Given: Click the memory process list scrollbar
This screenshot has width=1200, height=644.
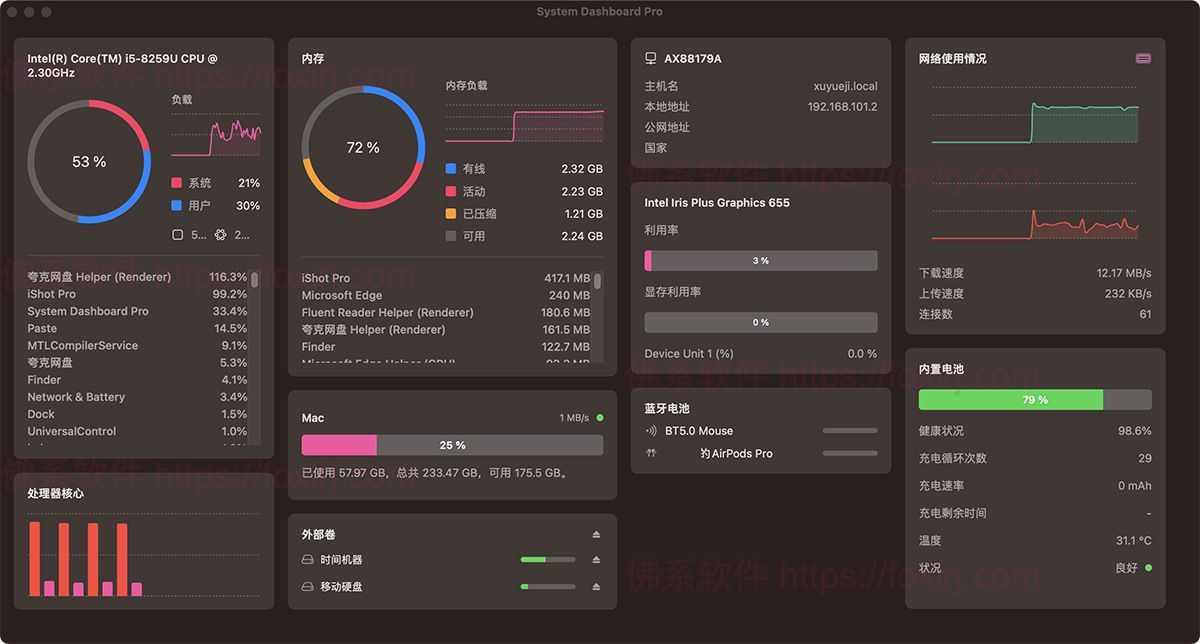Looking at the screenshot, I should tap(598, 281).
